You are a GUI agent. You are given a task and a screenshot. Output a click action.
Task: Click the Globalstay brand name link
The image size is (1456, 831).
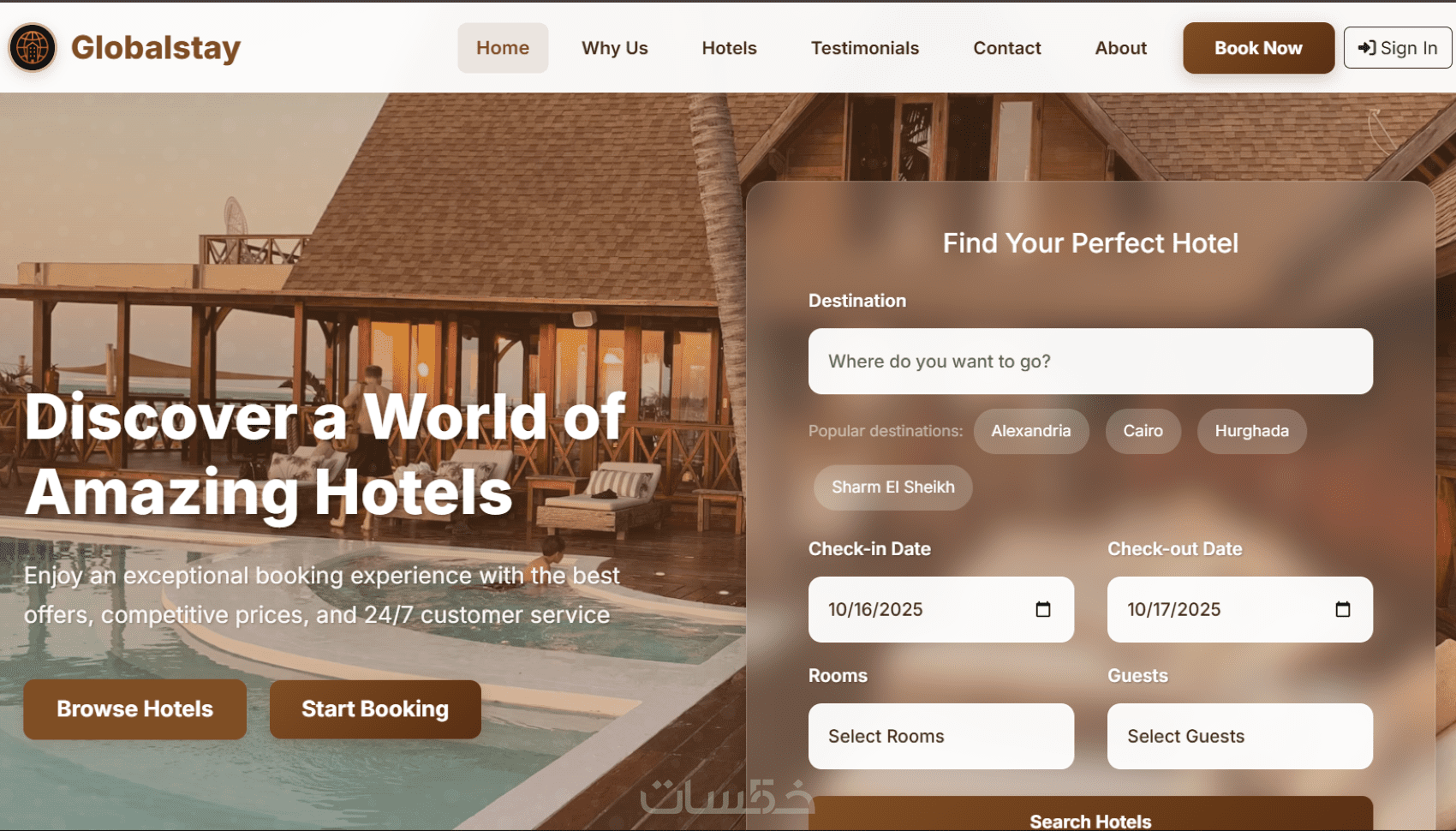(x=156, y=48)
